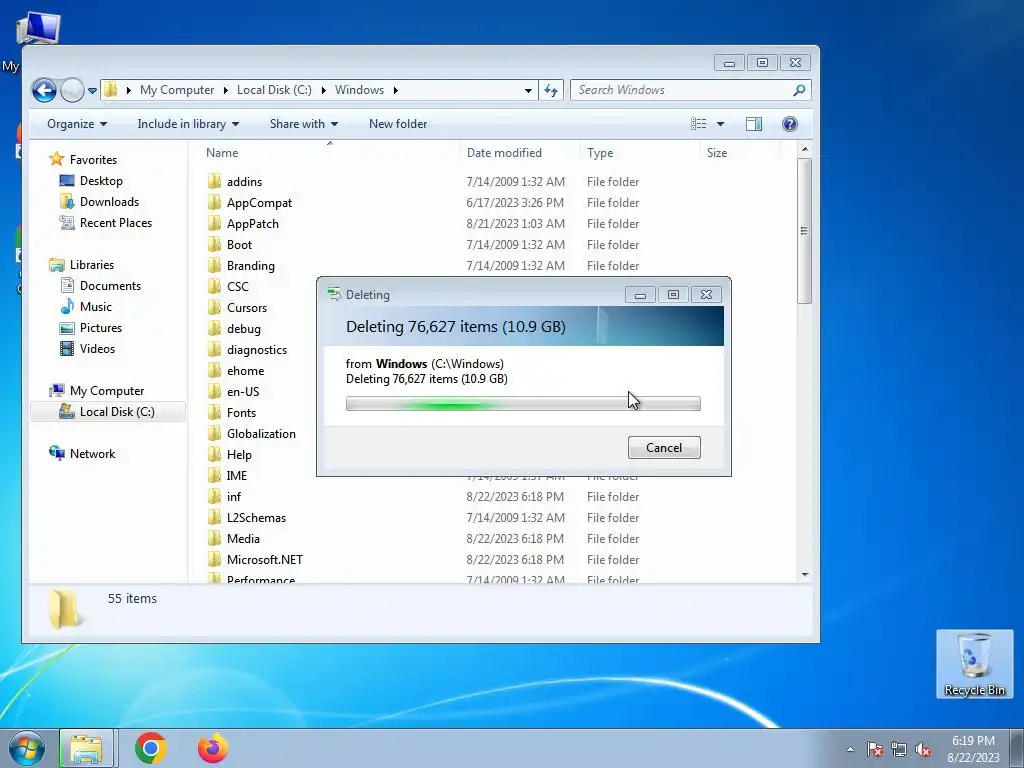Screen dimensions: 1024x768
Task: Open the Videos library icon
Action: [67, 349]
